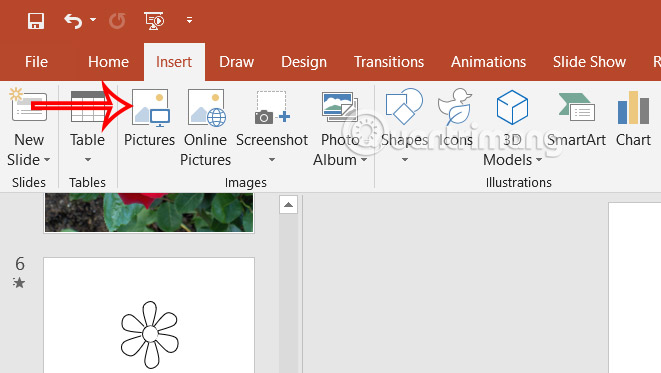
Task: Click the Photo Album icon
Action: 339,107
